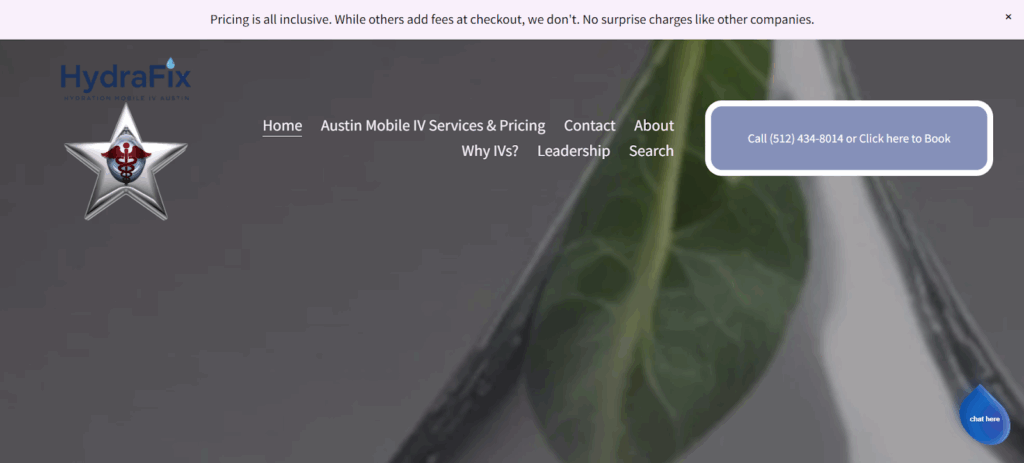Click the water droplet above HydraFix wordmark
The width and height of the screenshot is (1024, 463).
coord(171,63)
